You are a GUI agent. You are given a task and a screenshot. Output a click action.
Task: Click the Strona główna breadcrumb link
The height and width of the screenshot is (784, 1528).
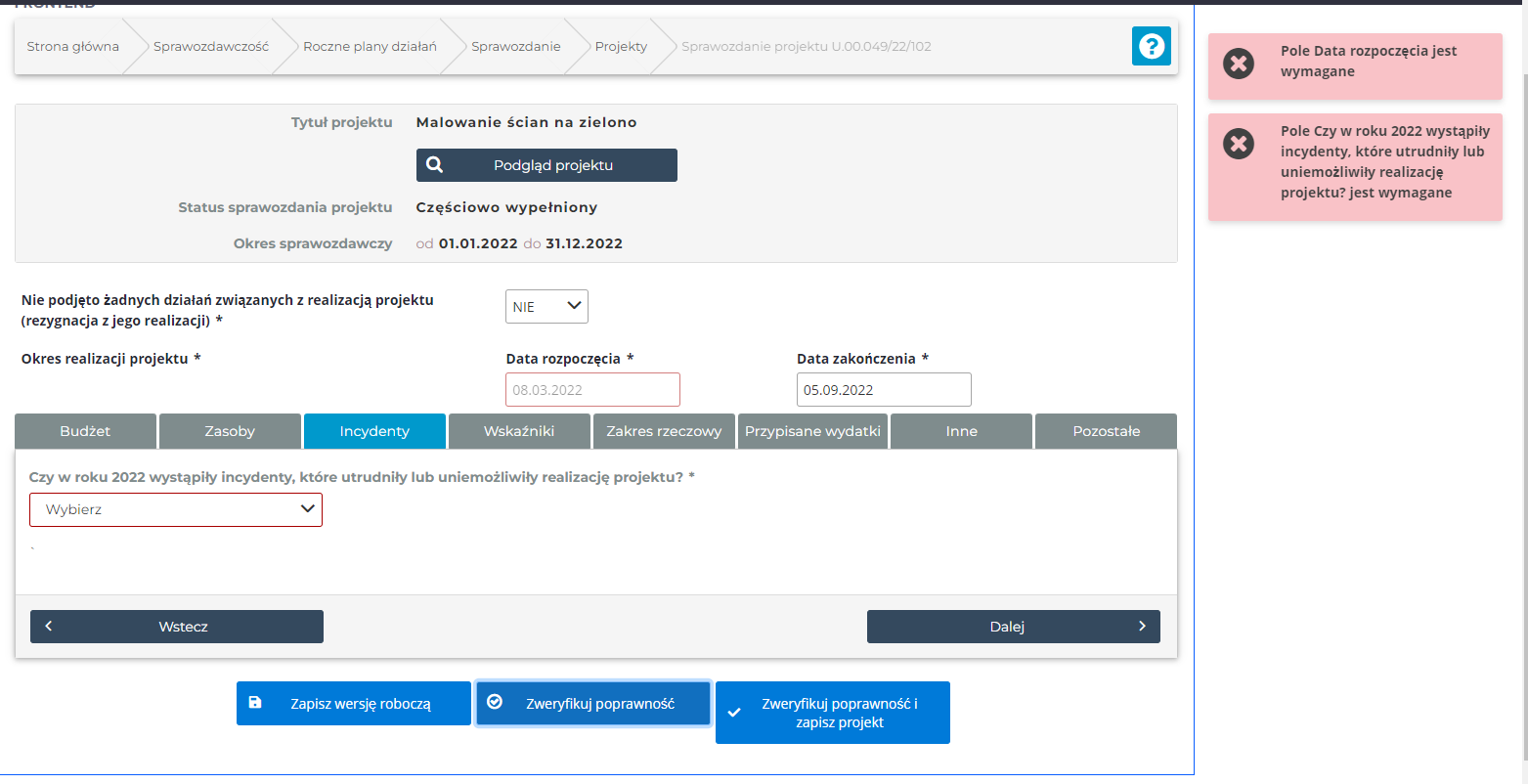click(x=73, y=46)
